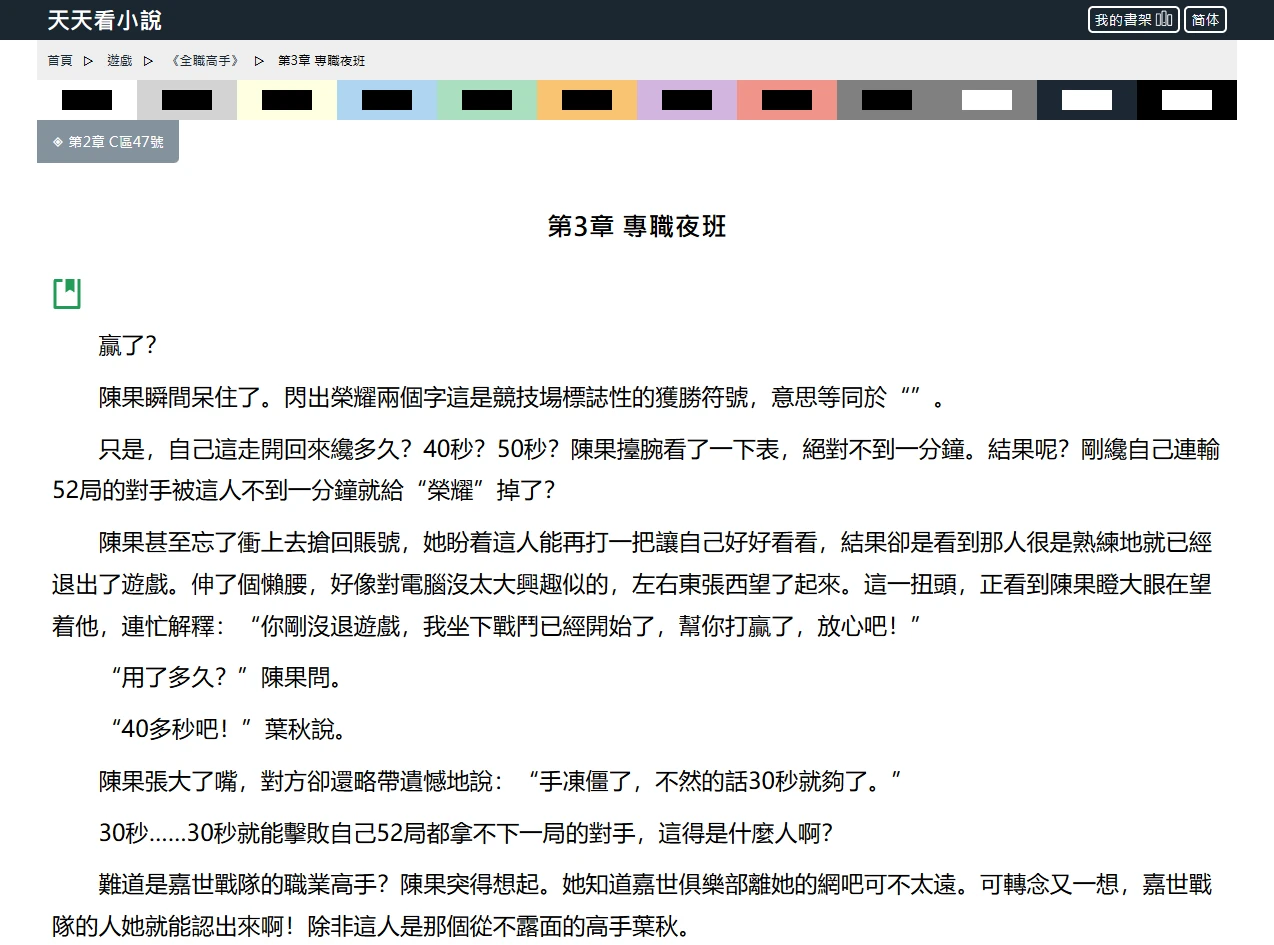Go to 首頁 in the breadcrumb
The height and width of the screenshot is (945, 1274).
click(x=60, y=61)
